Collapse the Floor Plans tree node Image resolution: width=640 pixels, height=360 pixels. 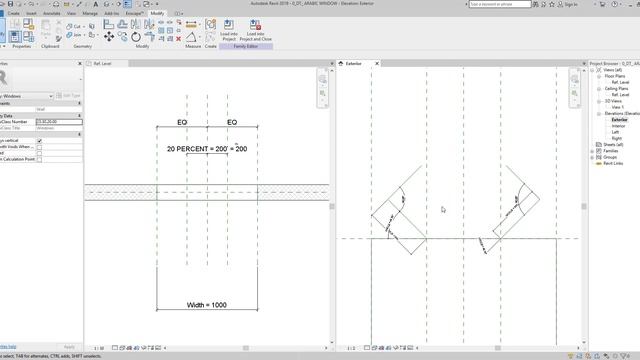pos(599,76)
